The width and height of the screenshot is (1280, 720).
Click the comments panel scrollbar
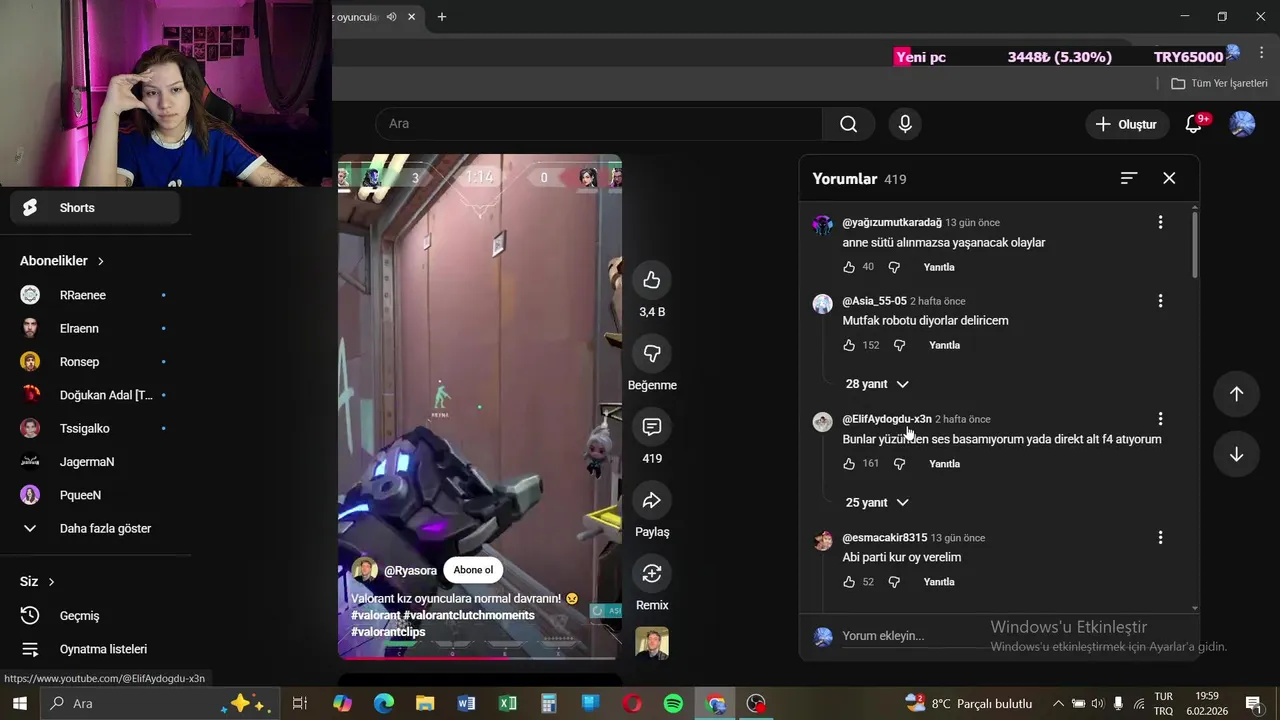point(1195,244)
